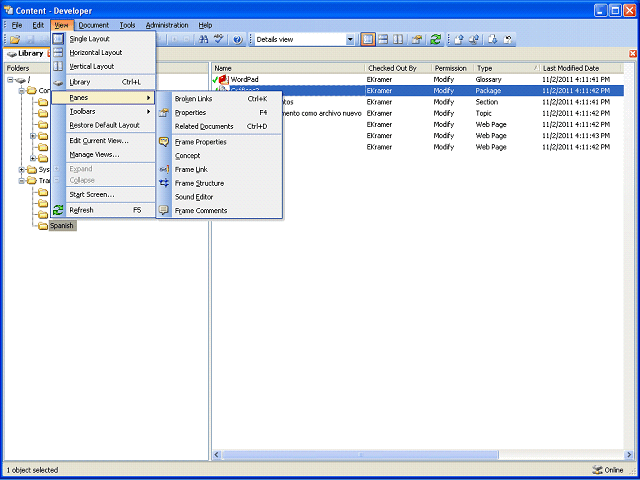Viewport: 640px width, 480px height.
Task: Click the WordPad glossary document icon
Action: tap(224, 79)
